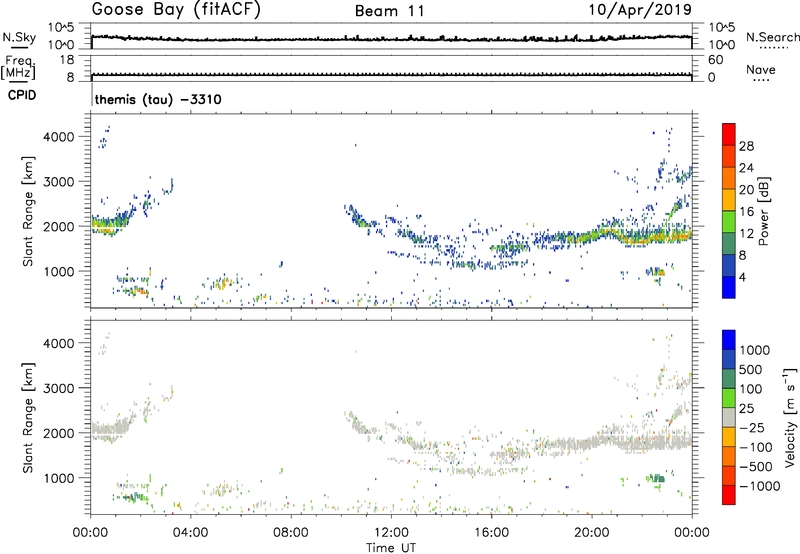Click the '18' frequency axis tick label

[67, 60]
